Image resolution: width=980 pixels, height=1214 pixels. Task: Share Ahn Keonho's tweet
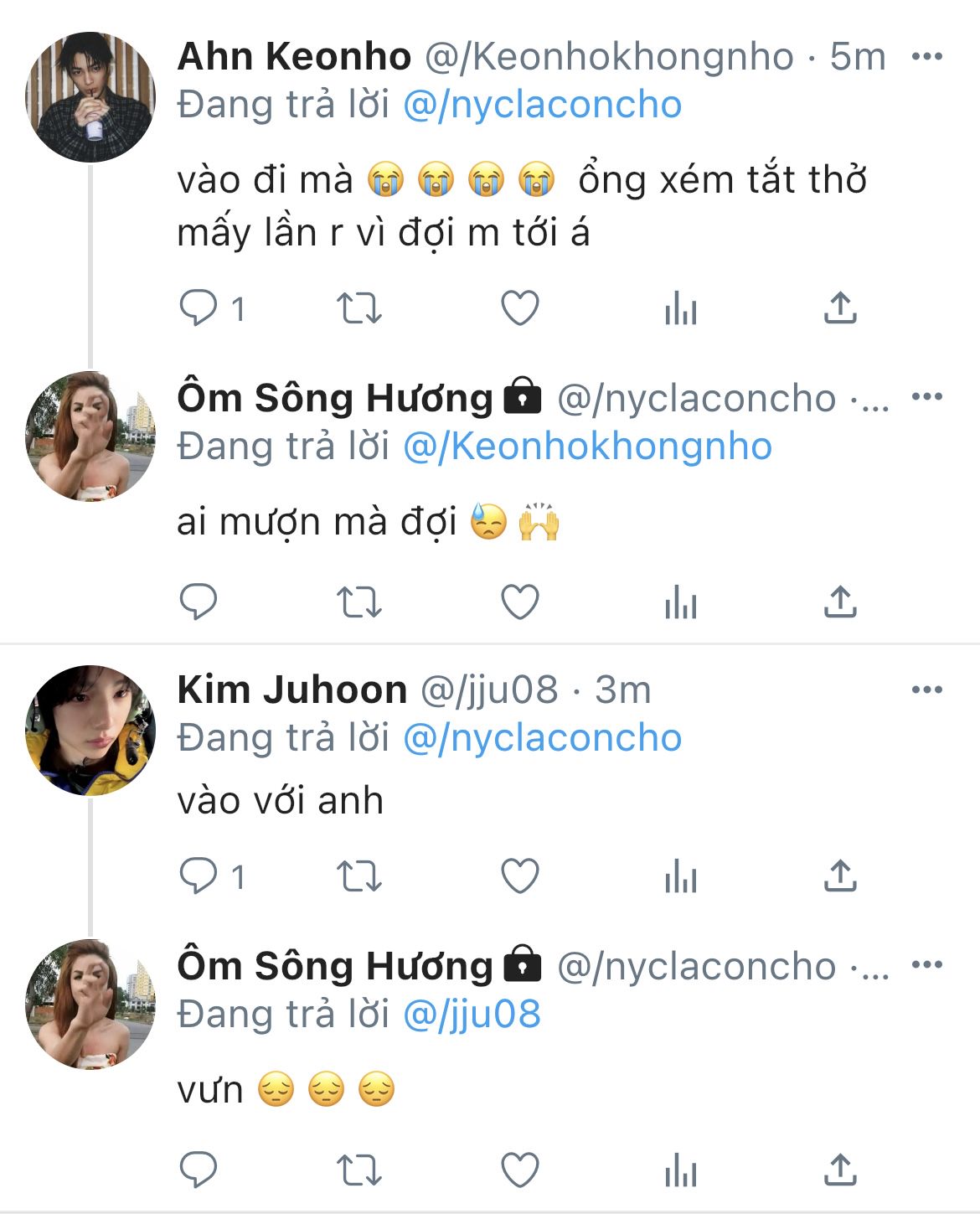[x=840, y=309]
